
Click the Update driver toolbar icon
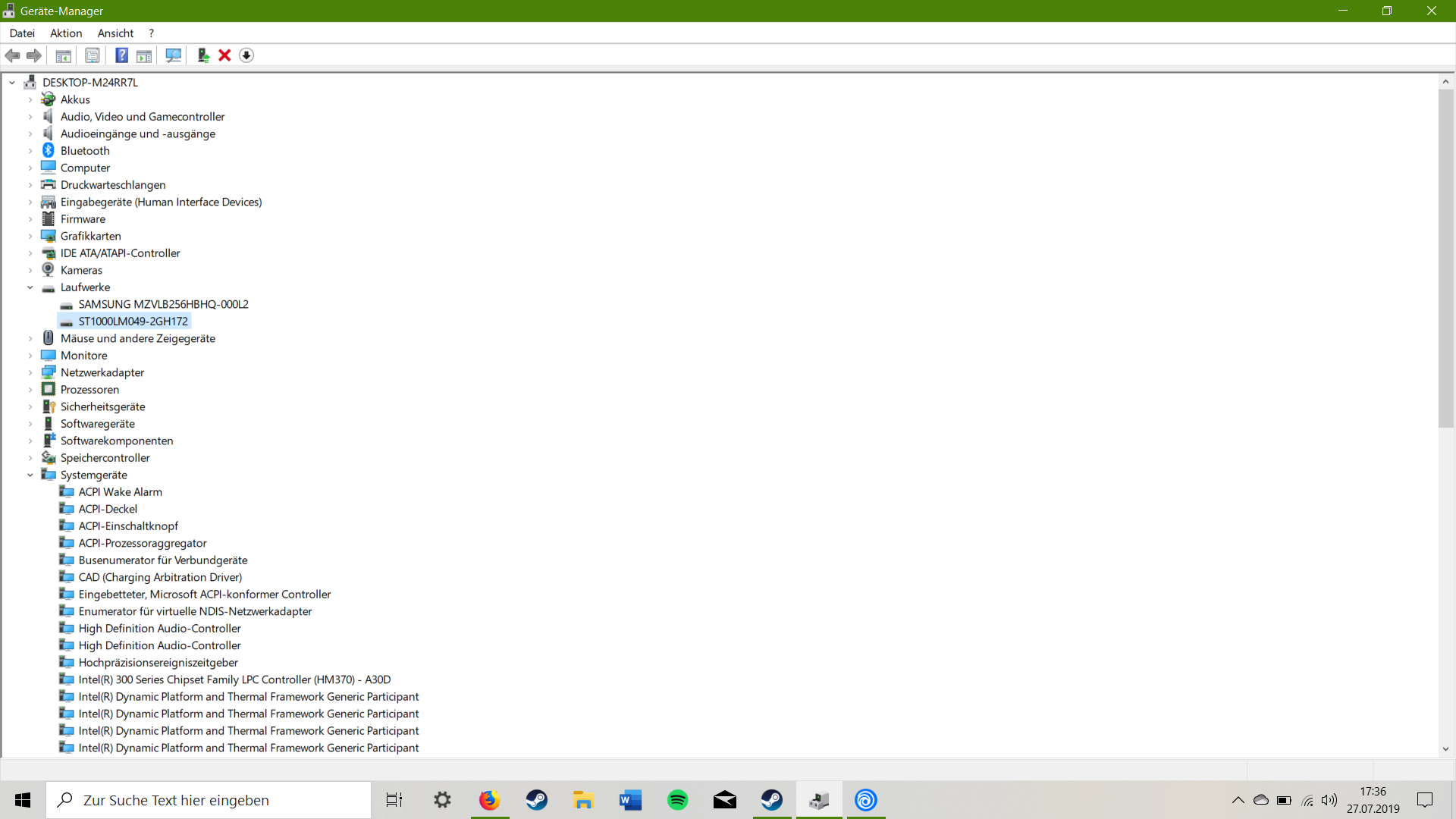[x=203, y=55]
